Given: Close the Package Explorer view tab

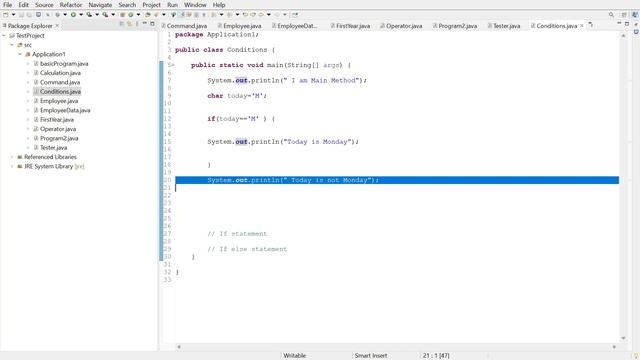Looking at the screenshot, I should 57,26.
